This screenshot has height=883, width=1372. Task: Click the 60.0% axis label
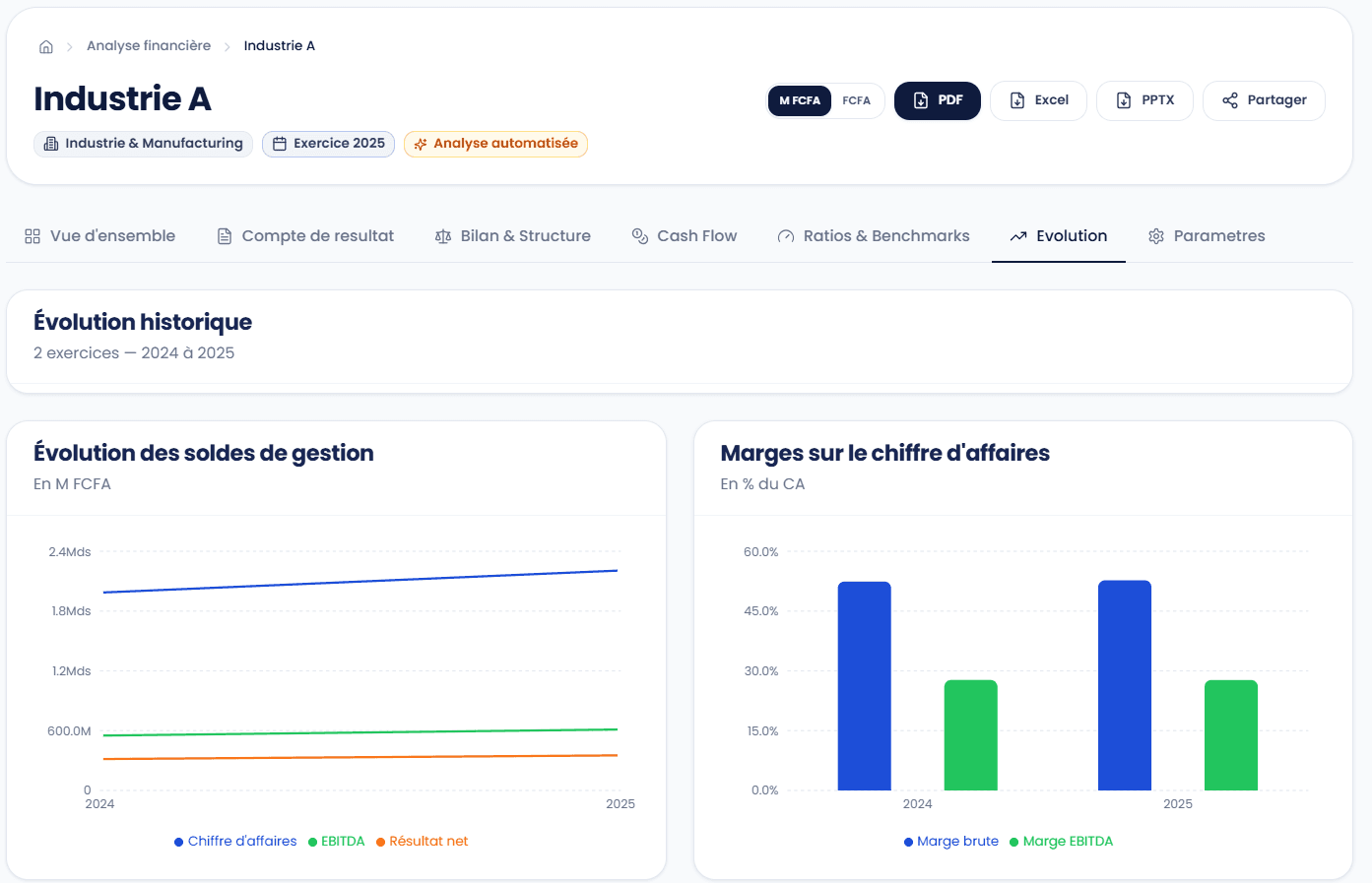[761, 552]
